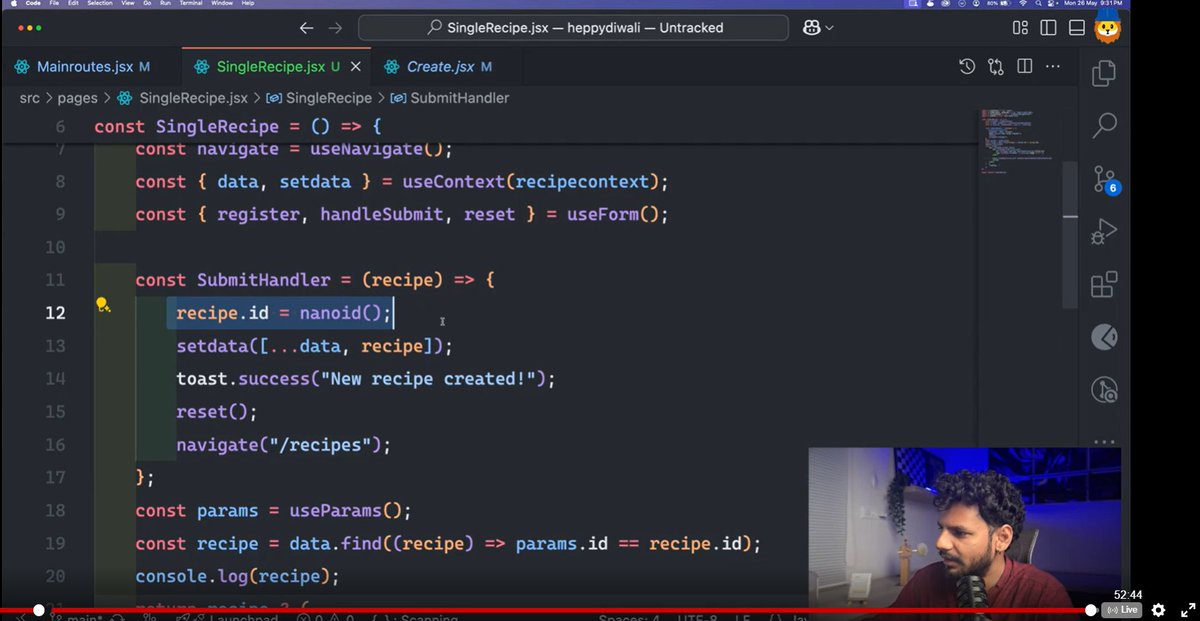Open the Timeline history icon in editor toolbar
This screenshot has width=1200, height=621.
pyautogui.click(x=966, y=65)
